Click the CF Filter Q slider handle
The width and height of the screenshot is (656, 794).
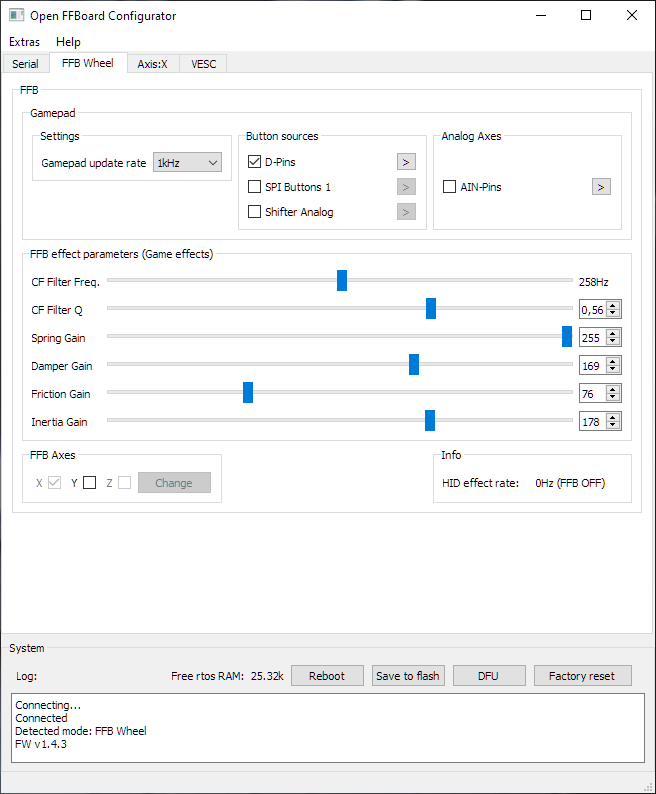pos(431,308)
